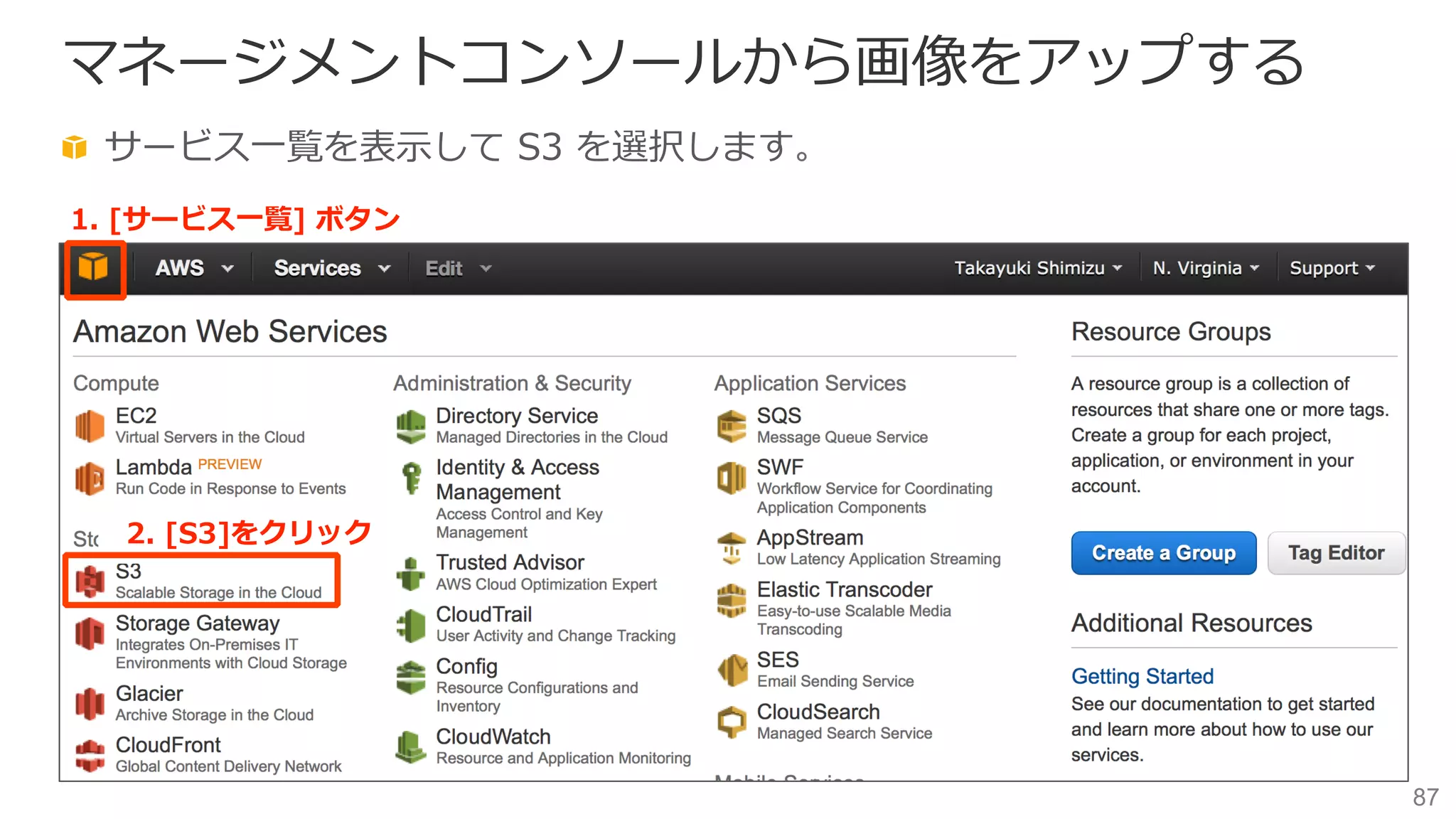This screenshot has width=1456, height=819.
Task: Open the Support dropdown menu
Action: 1332,268
